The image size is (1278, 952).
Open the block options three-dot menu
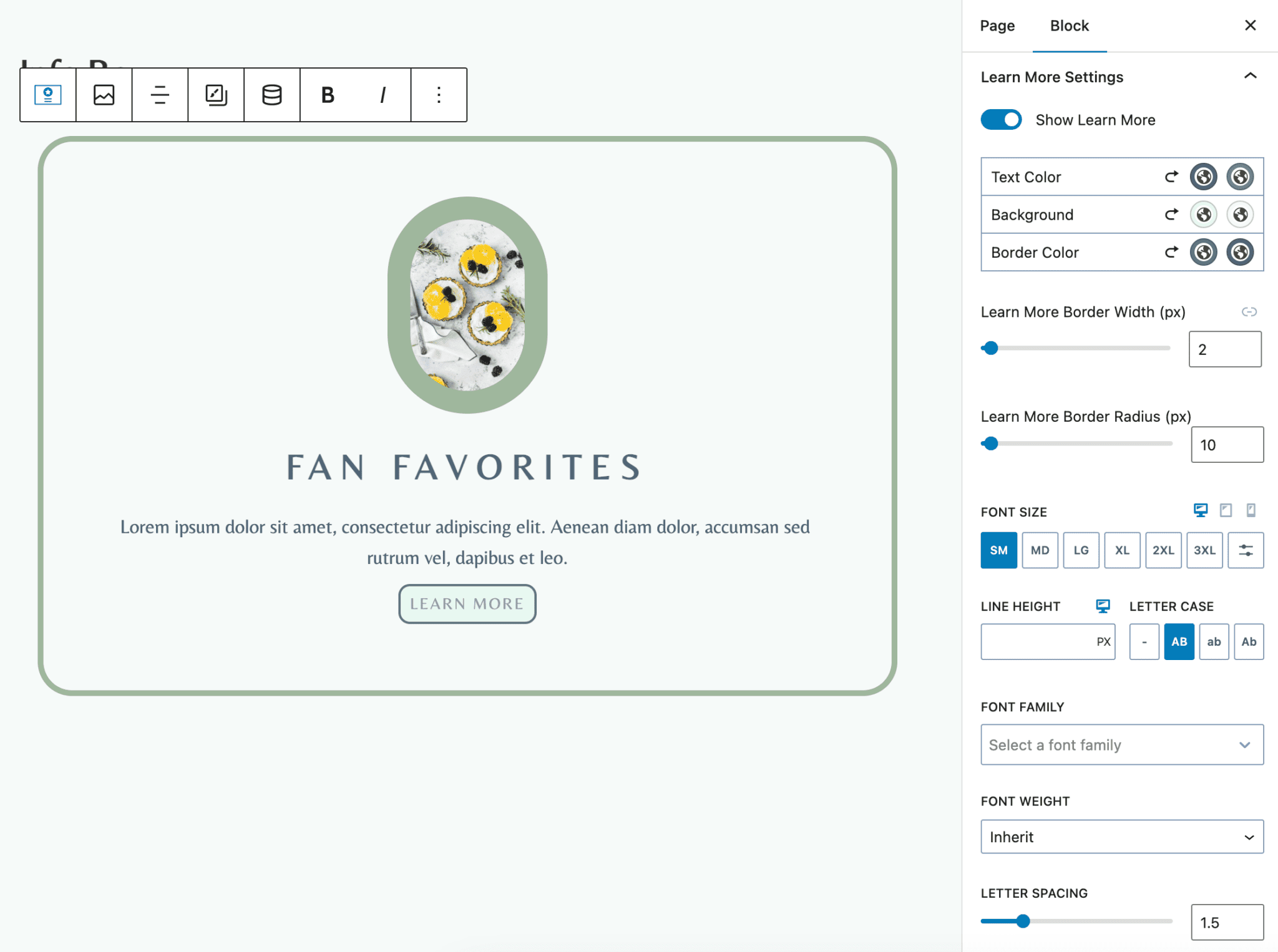439,95
